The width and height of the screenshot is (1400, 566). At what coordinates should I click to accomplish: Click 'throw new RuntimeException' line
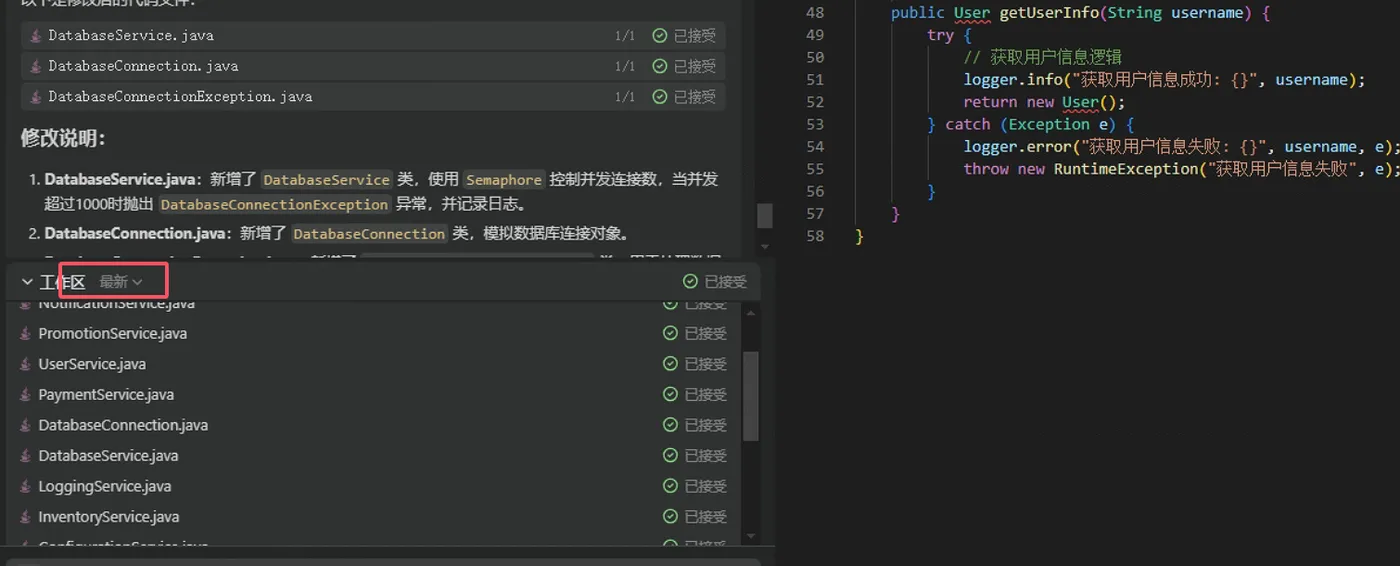click(1181, 169)
